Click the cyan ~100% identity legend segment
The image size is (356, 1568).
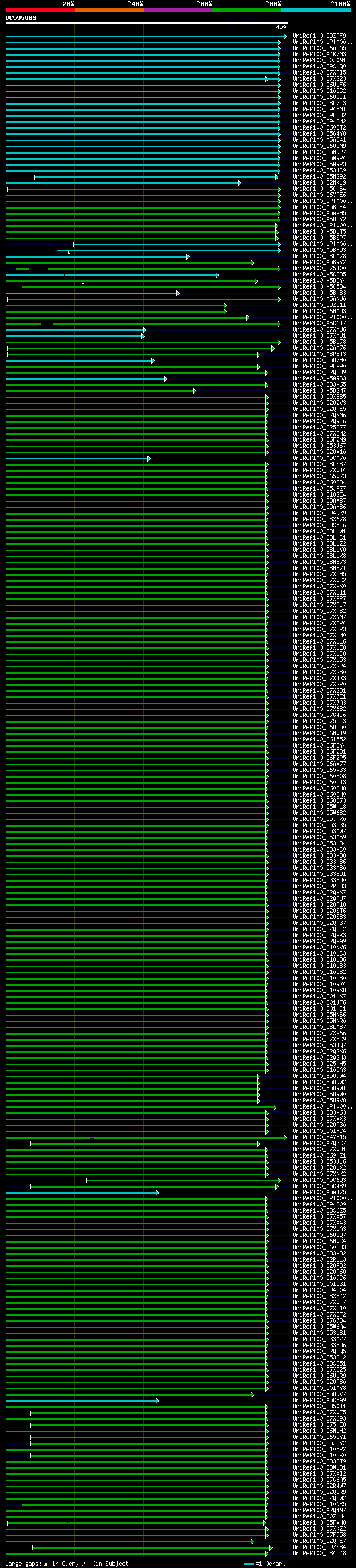(x=316, y=11)
